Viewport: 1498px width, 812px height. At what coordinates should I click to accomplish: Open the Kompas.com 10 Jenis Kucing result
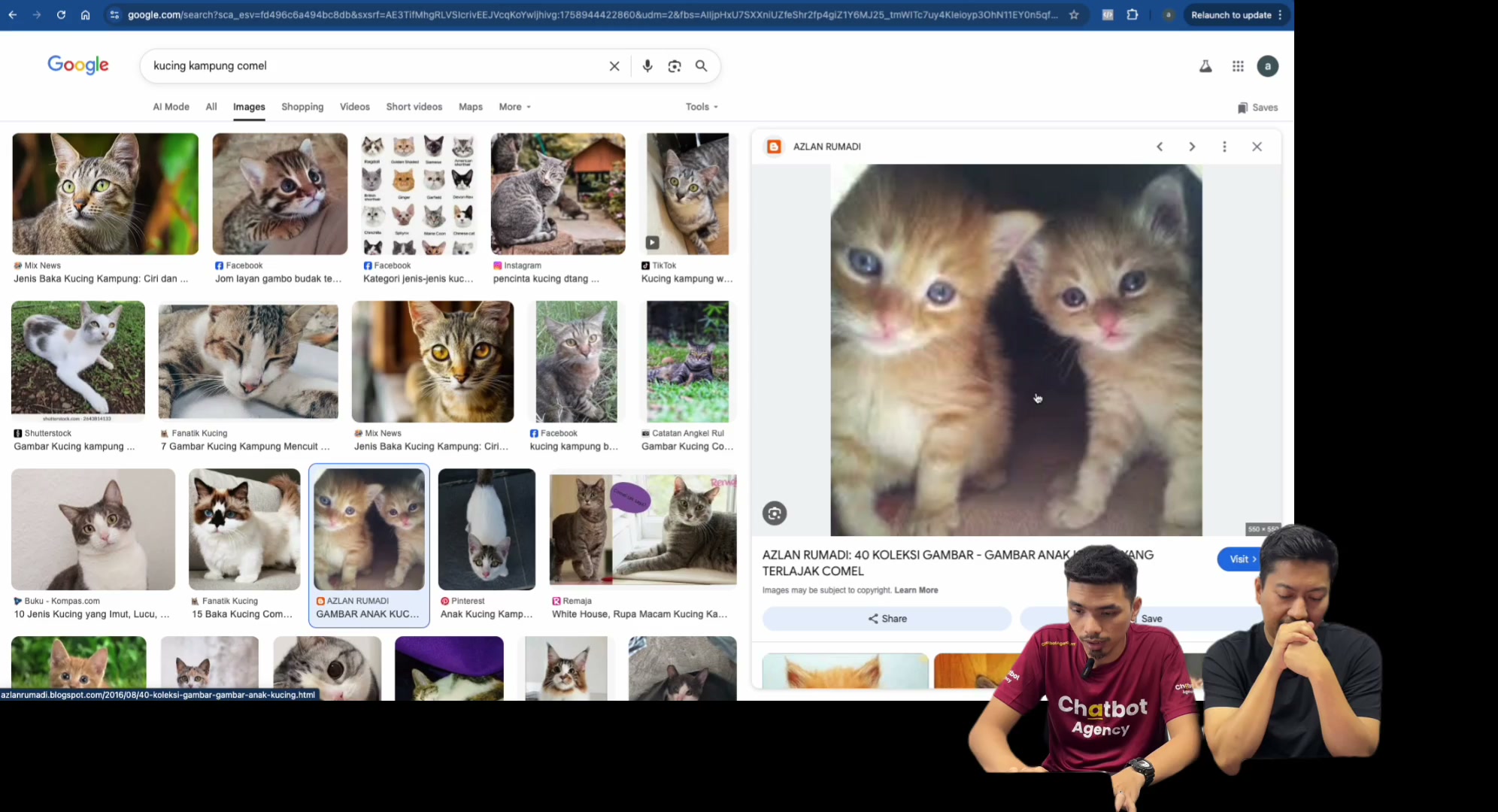tap(93, 529)
